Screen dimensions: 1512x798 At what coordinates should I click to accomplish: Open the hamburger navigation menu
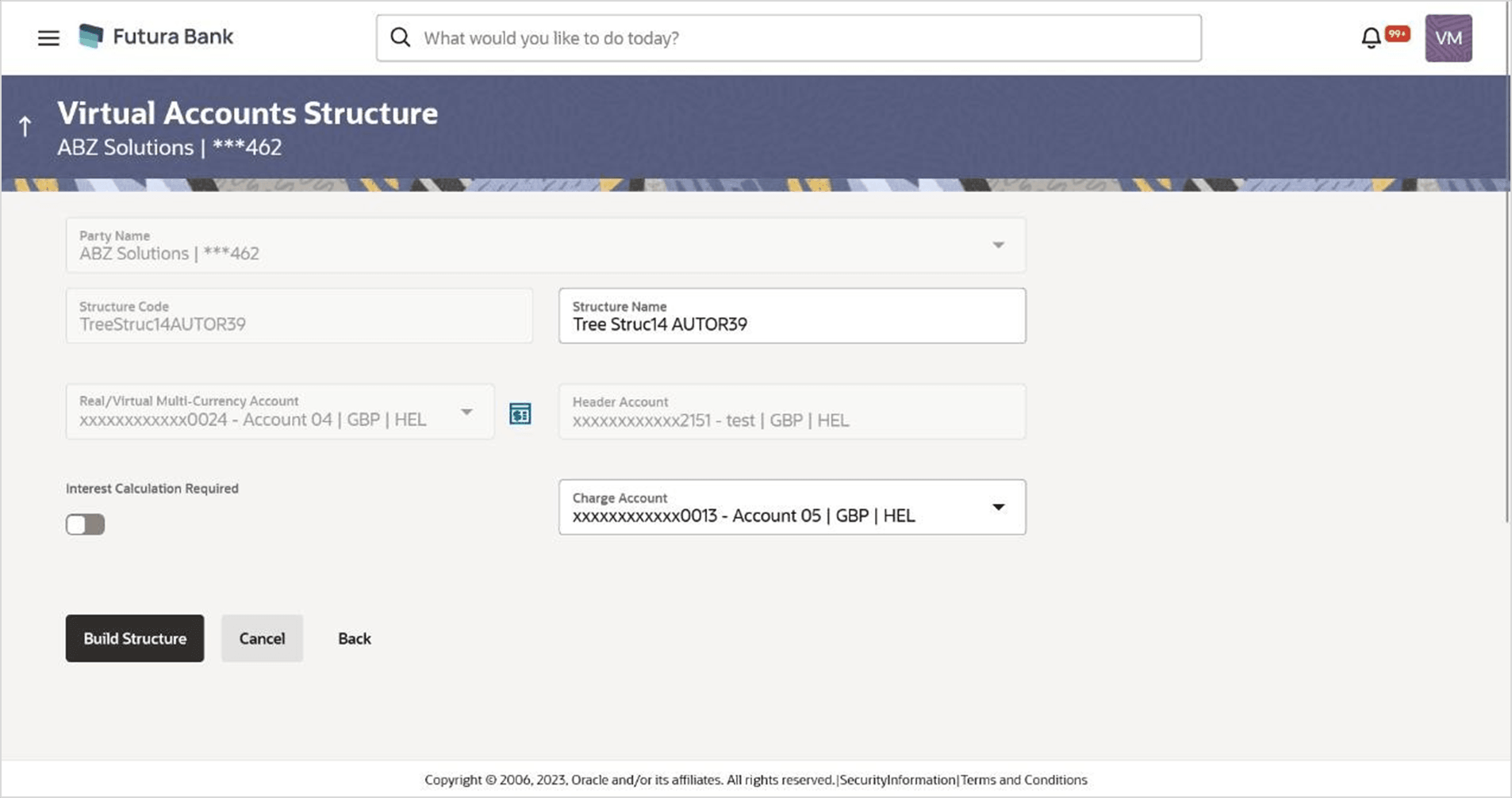click(x=48, y=37)
